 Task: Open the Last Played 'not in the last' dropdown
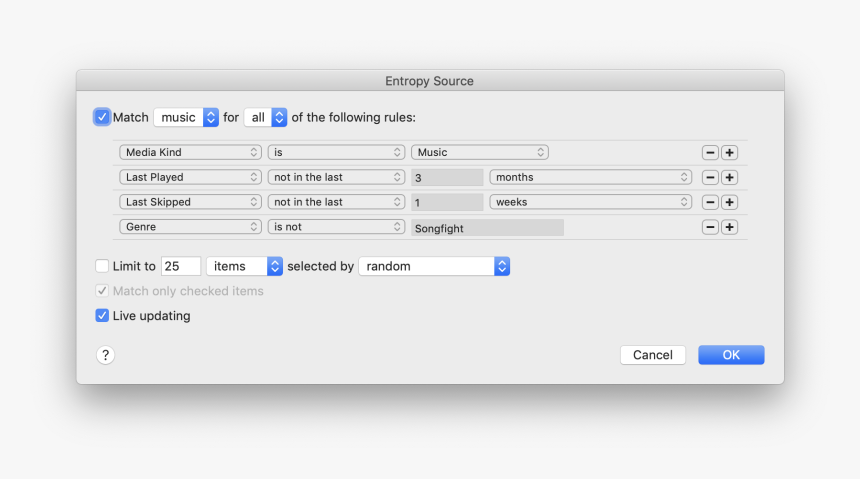pyautogui.click(x=336, y=177)
